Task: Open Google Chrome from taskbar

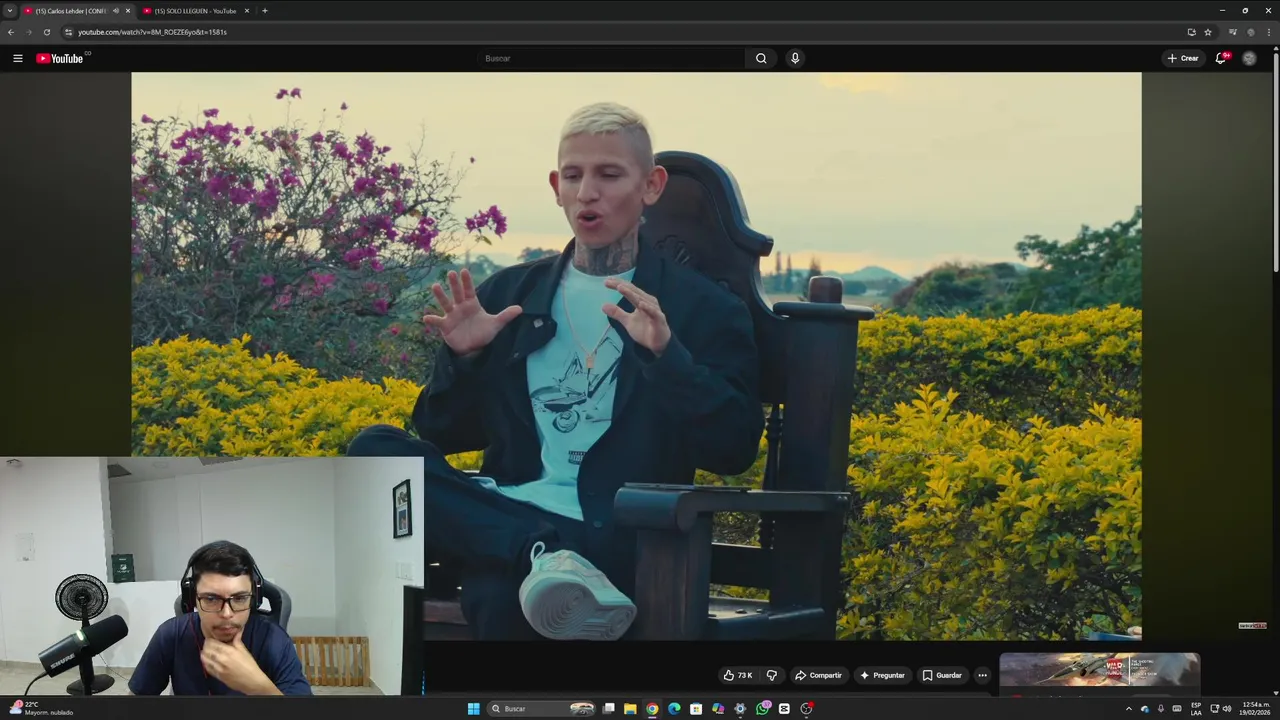Action: [x=652, y=709]
